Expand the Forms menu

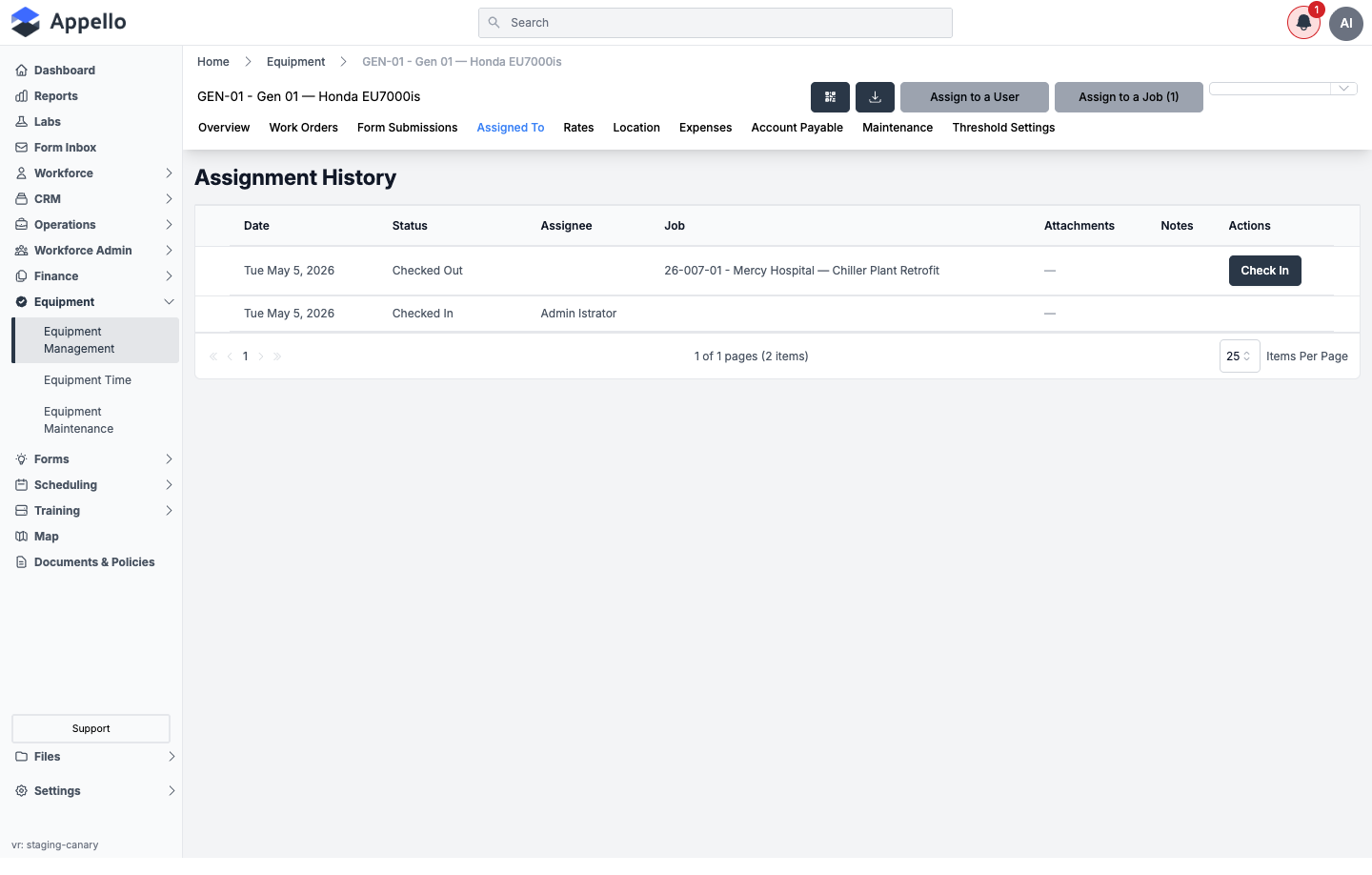(x=95, y=459)
